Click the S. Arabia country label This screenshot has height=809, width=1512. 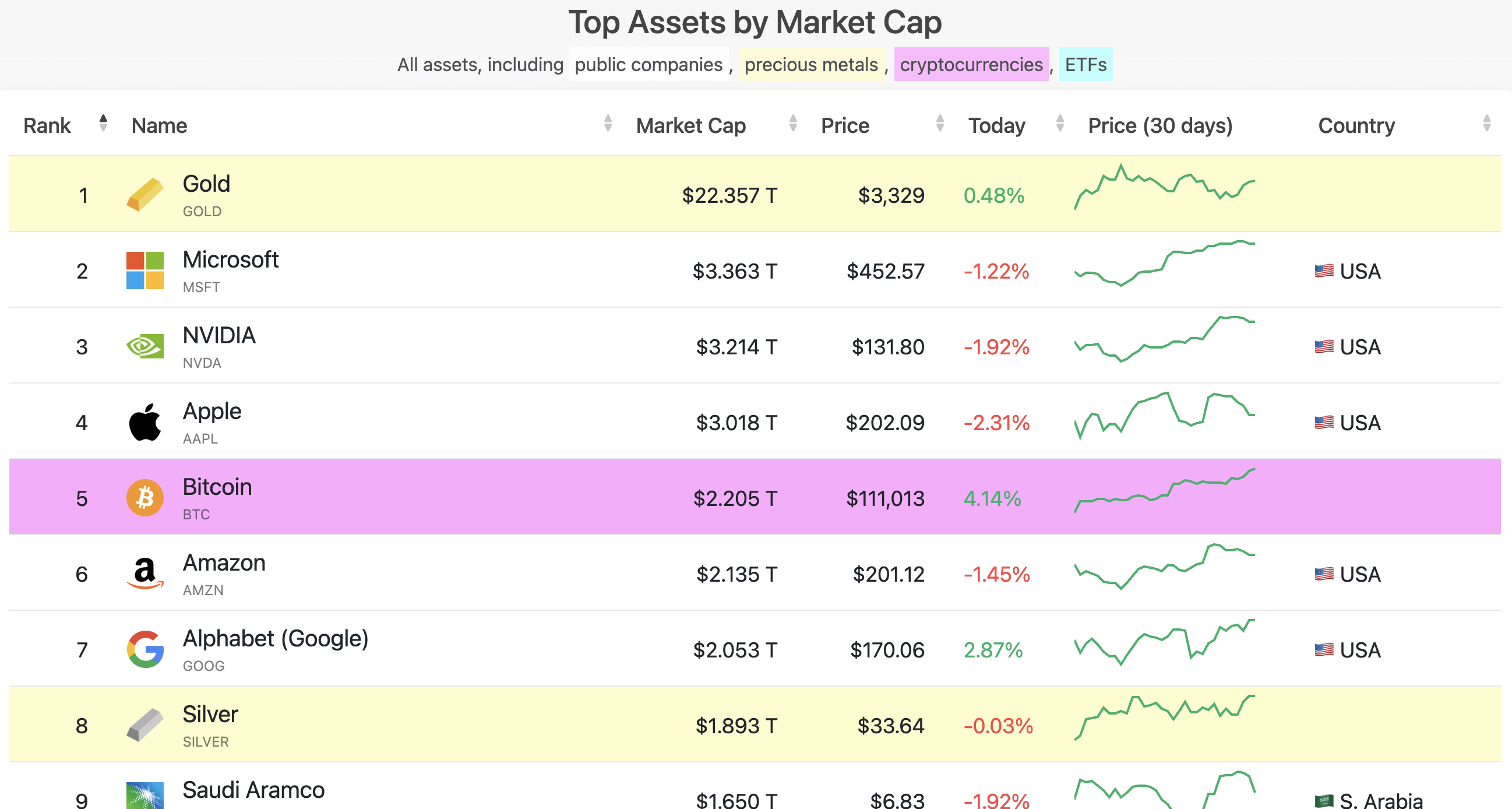tap(1381, 801)
